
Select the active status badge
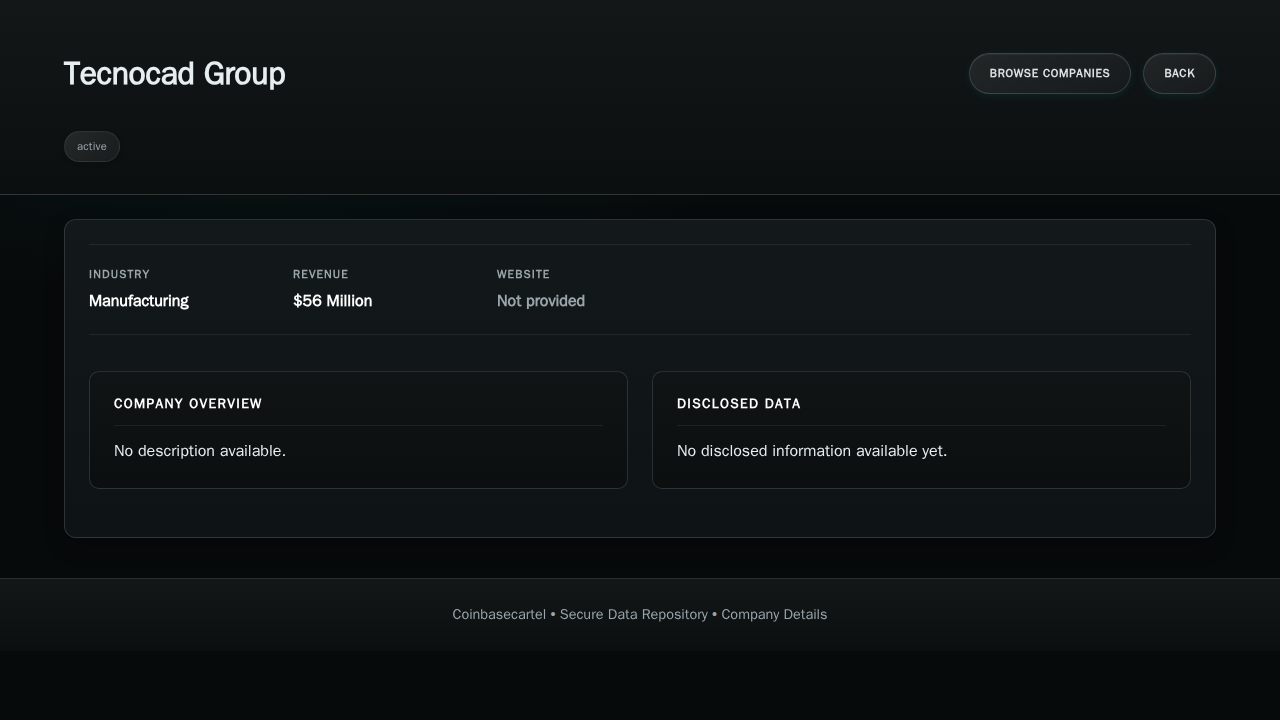click(x=91, y=146)
